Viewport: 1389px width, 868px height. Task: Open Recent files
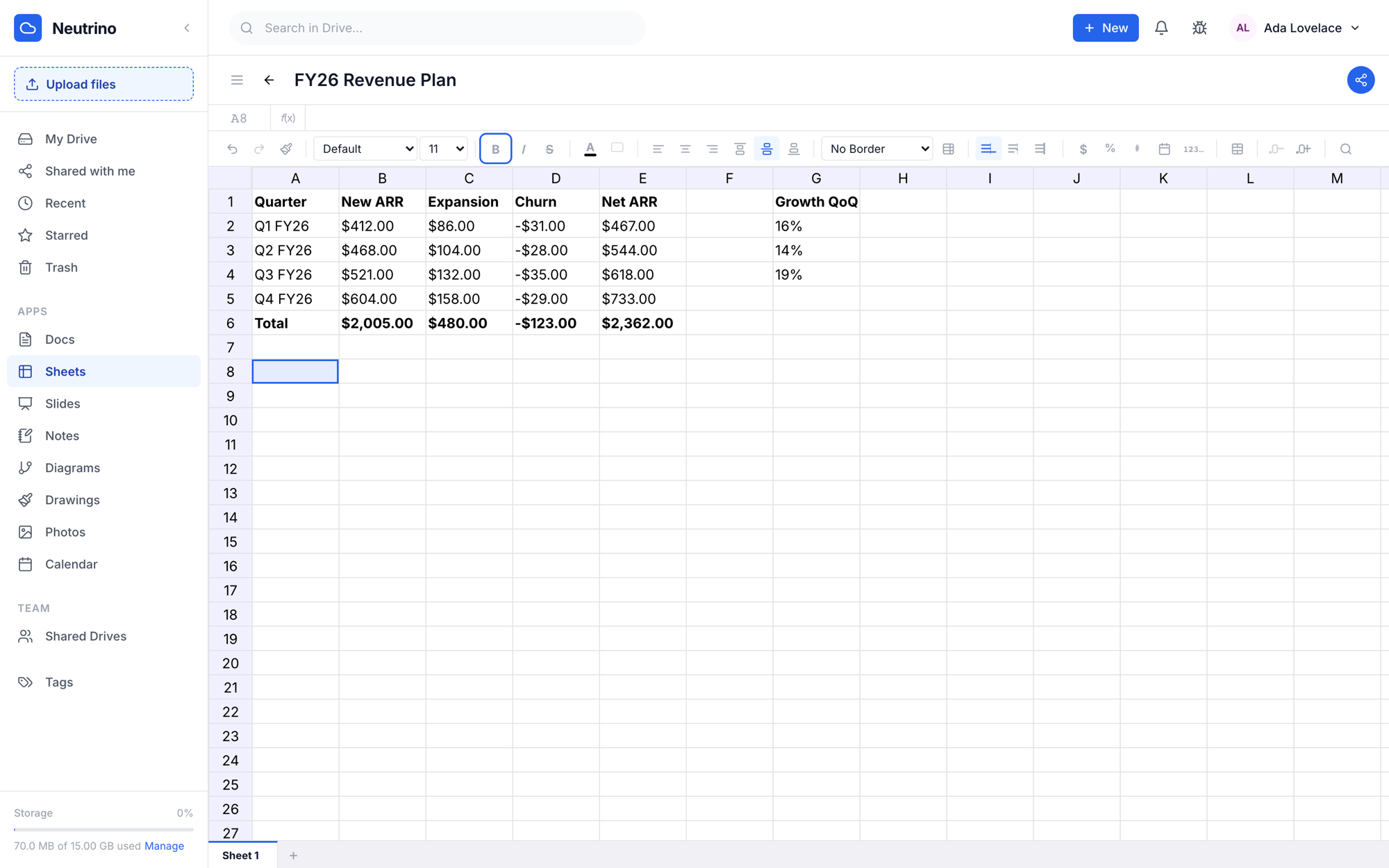tap(103, 203)
